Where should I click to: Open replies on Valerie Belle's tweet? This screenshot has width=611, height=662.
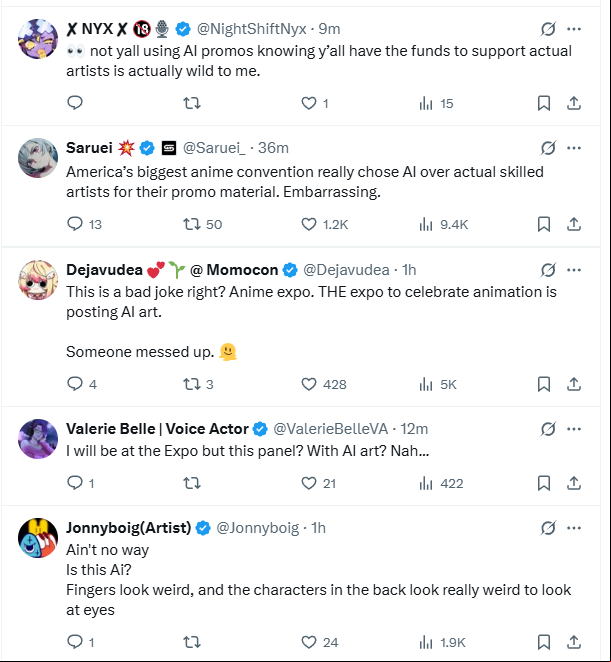point(81,483)
